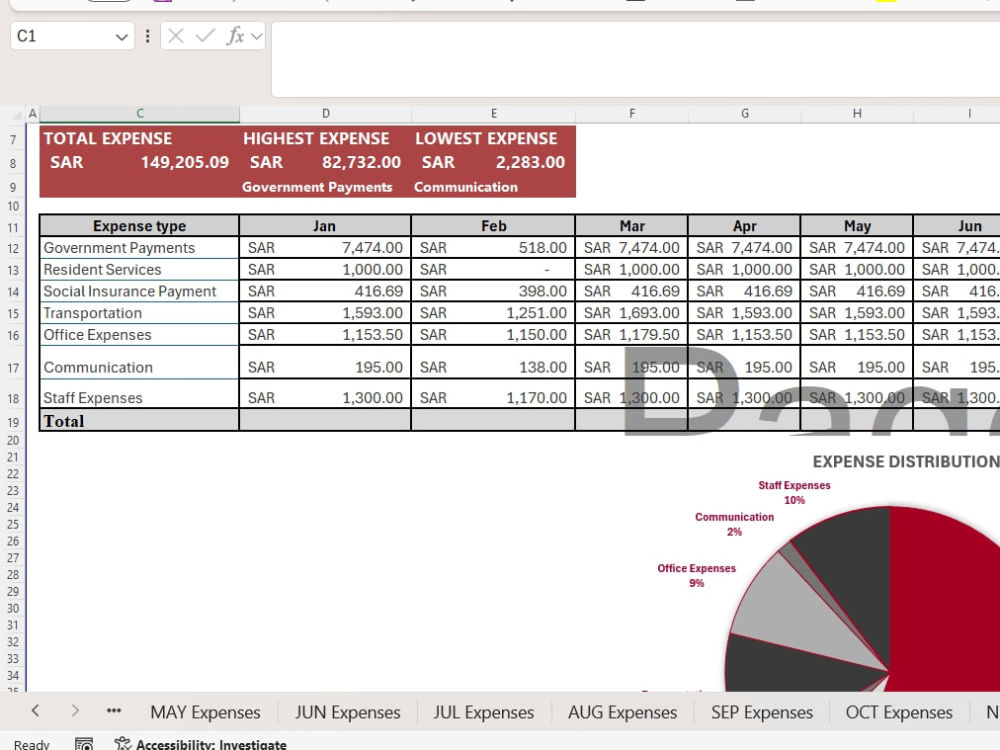Select Feb Government Payments value 518.00
1000x750 pixels.
(494, 247)
